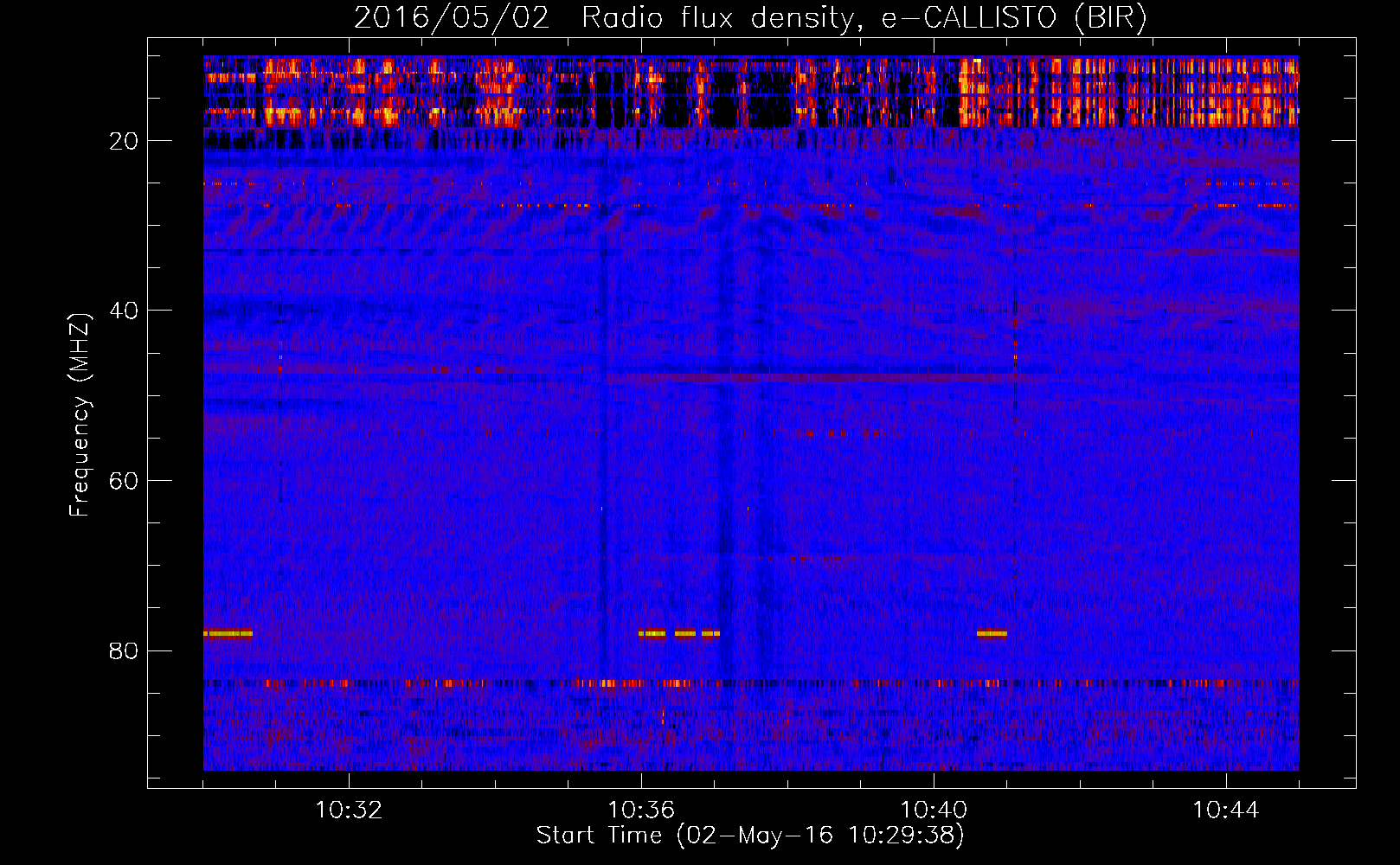Viewport: 1400px width, 865px height.
Task: Click the 60 MHz frequency tick label
Action: coord(124,481)
